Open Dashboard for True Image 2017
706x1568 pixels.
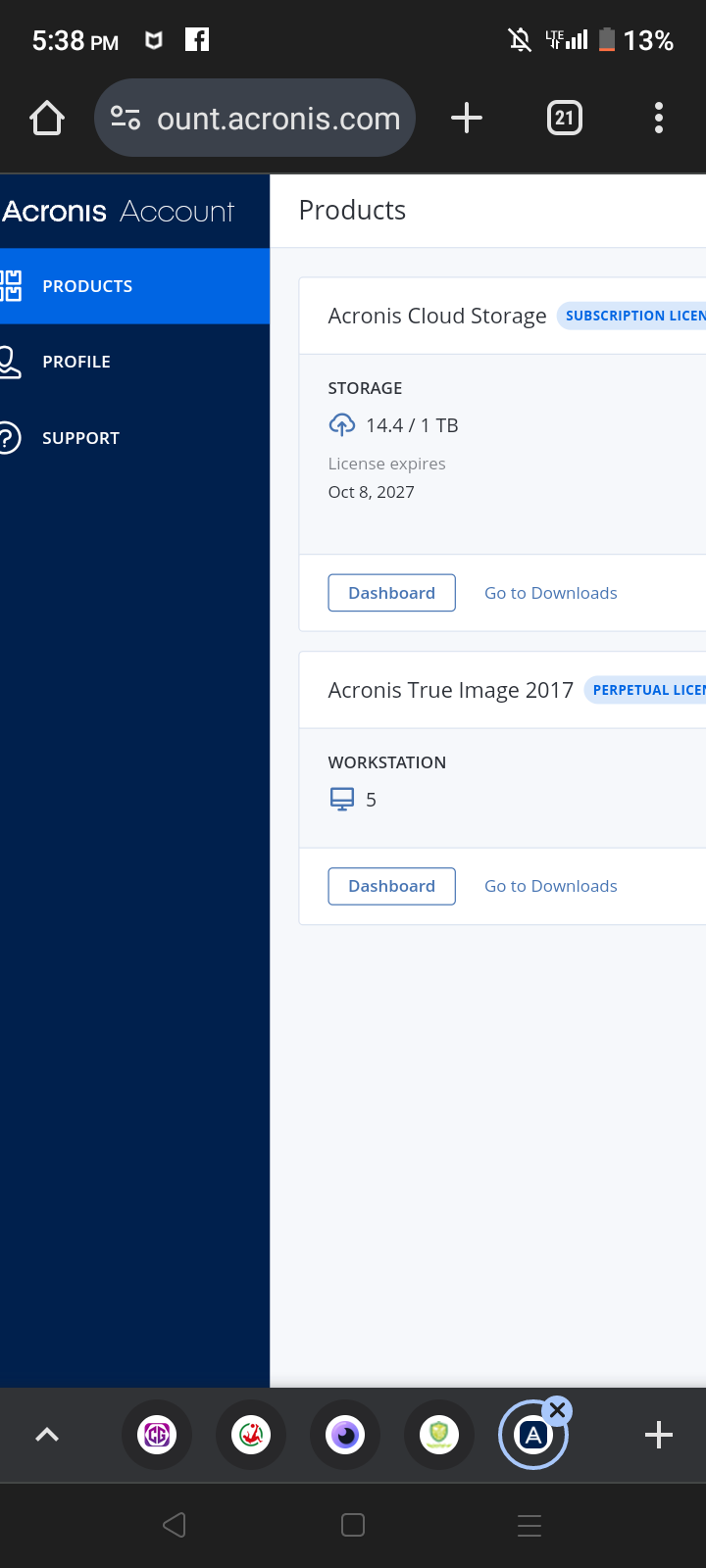pos(391,886)
